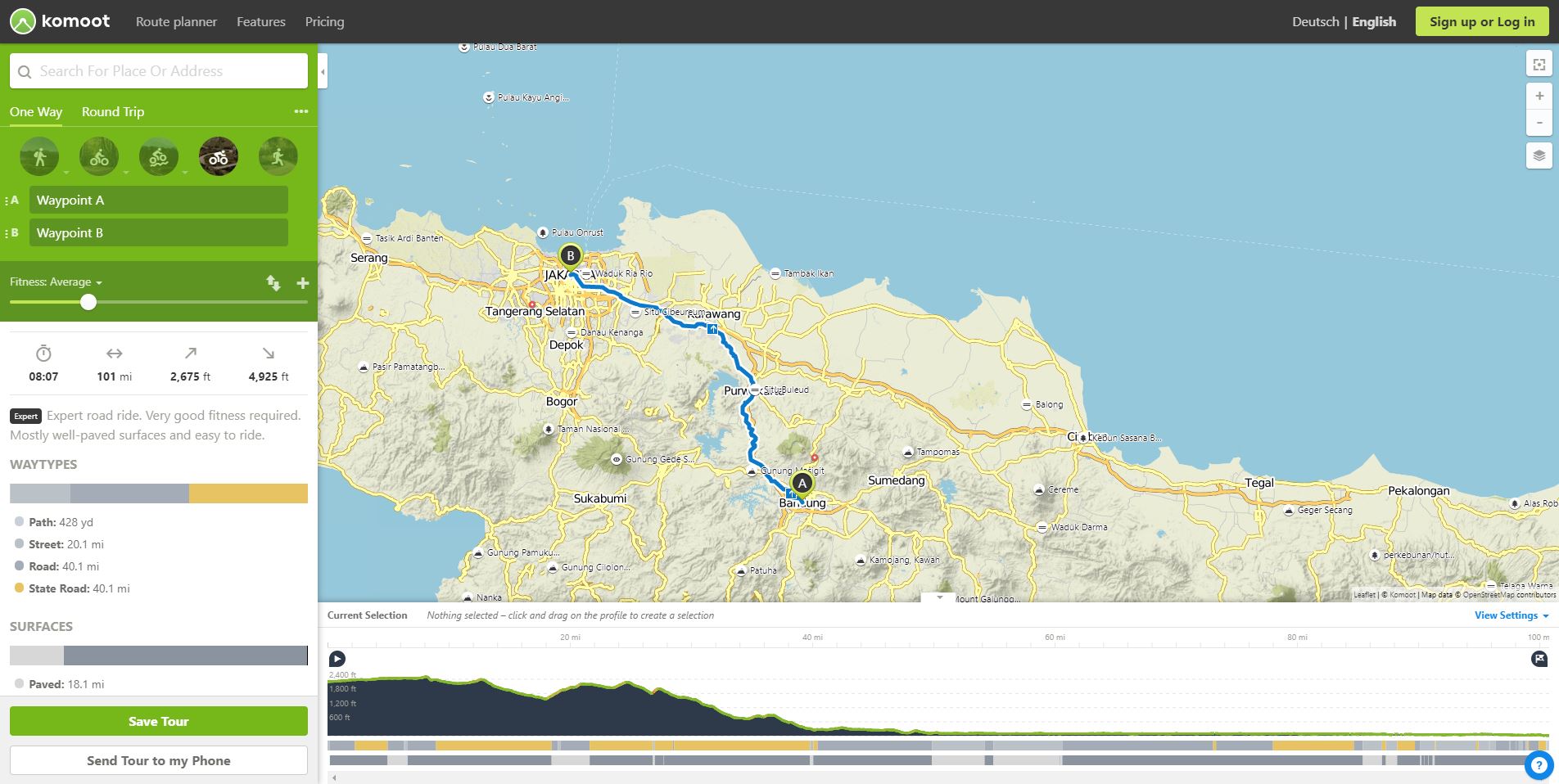Click the komoot logo
This screenshot has width=1559, height=784.
click(x=60, y=21)
